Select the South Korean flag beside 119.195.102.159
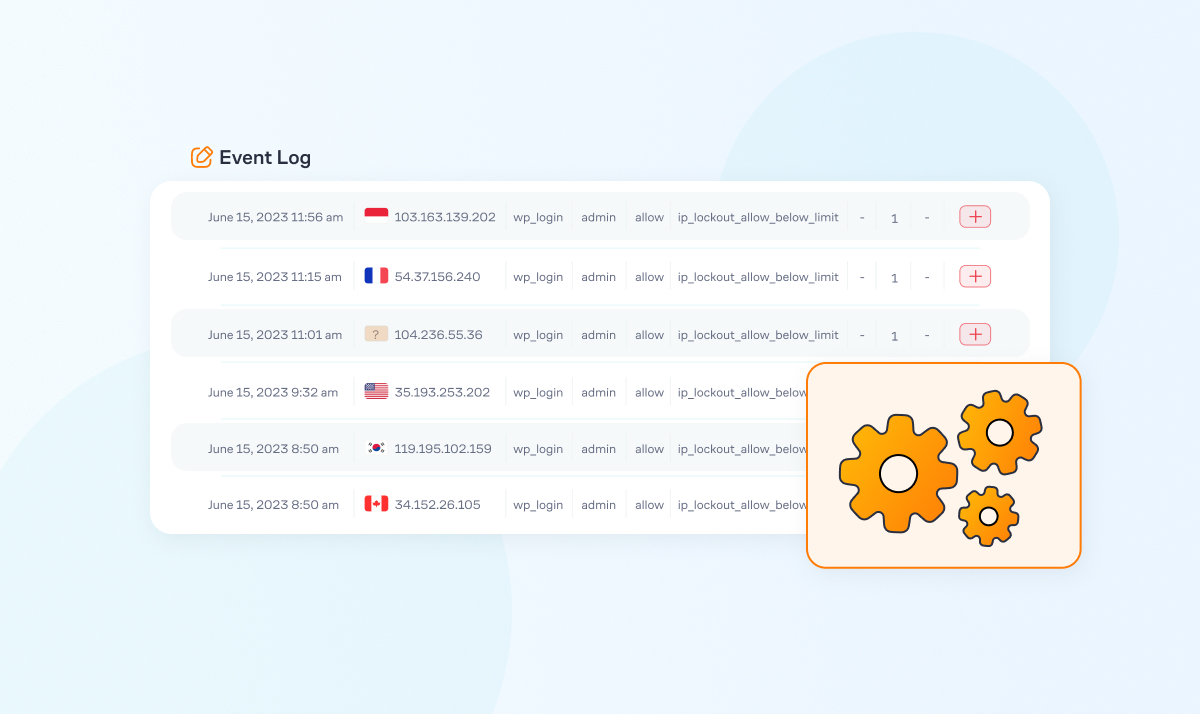 (375, 448)
